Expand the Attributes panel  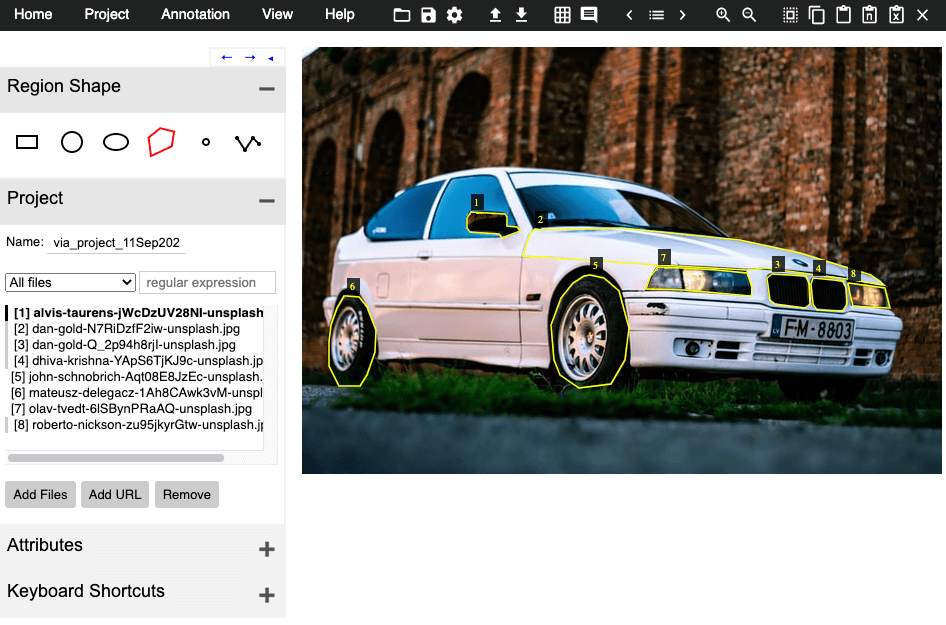click(x=267, y=548)
